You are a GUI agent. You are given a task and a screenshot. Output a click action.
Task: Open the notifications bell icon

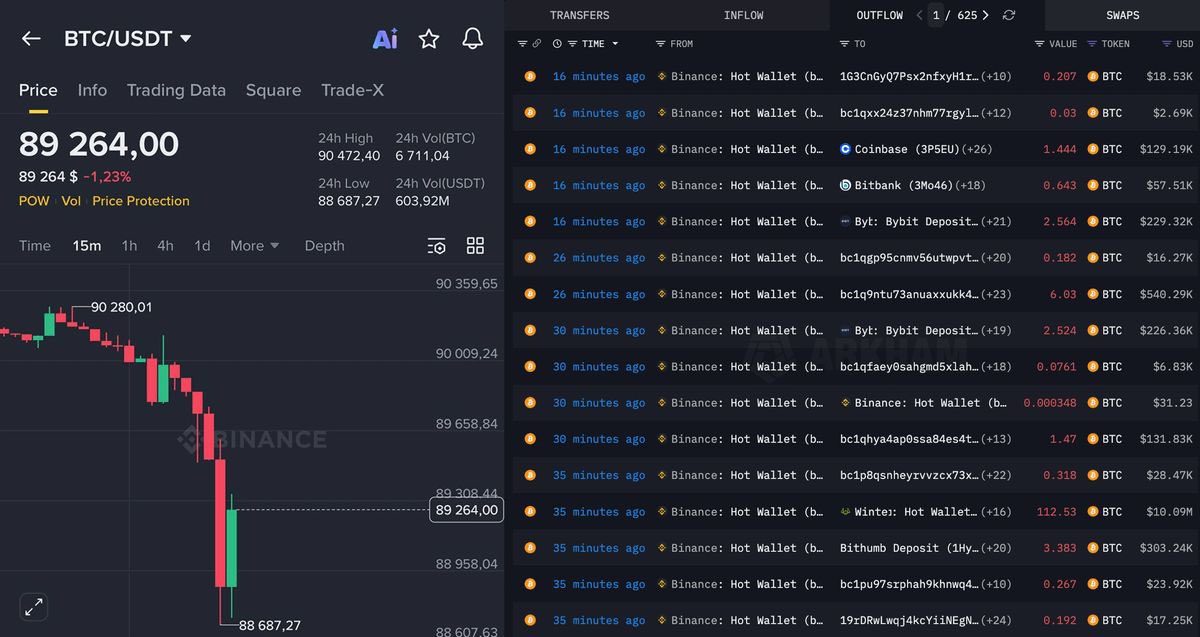472,39
